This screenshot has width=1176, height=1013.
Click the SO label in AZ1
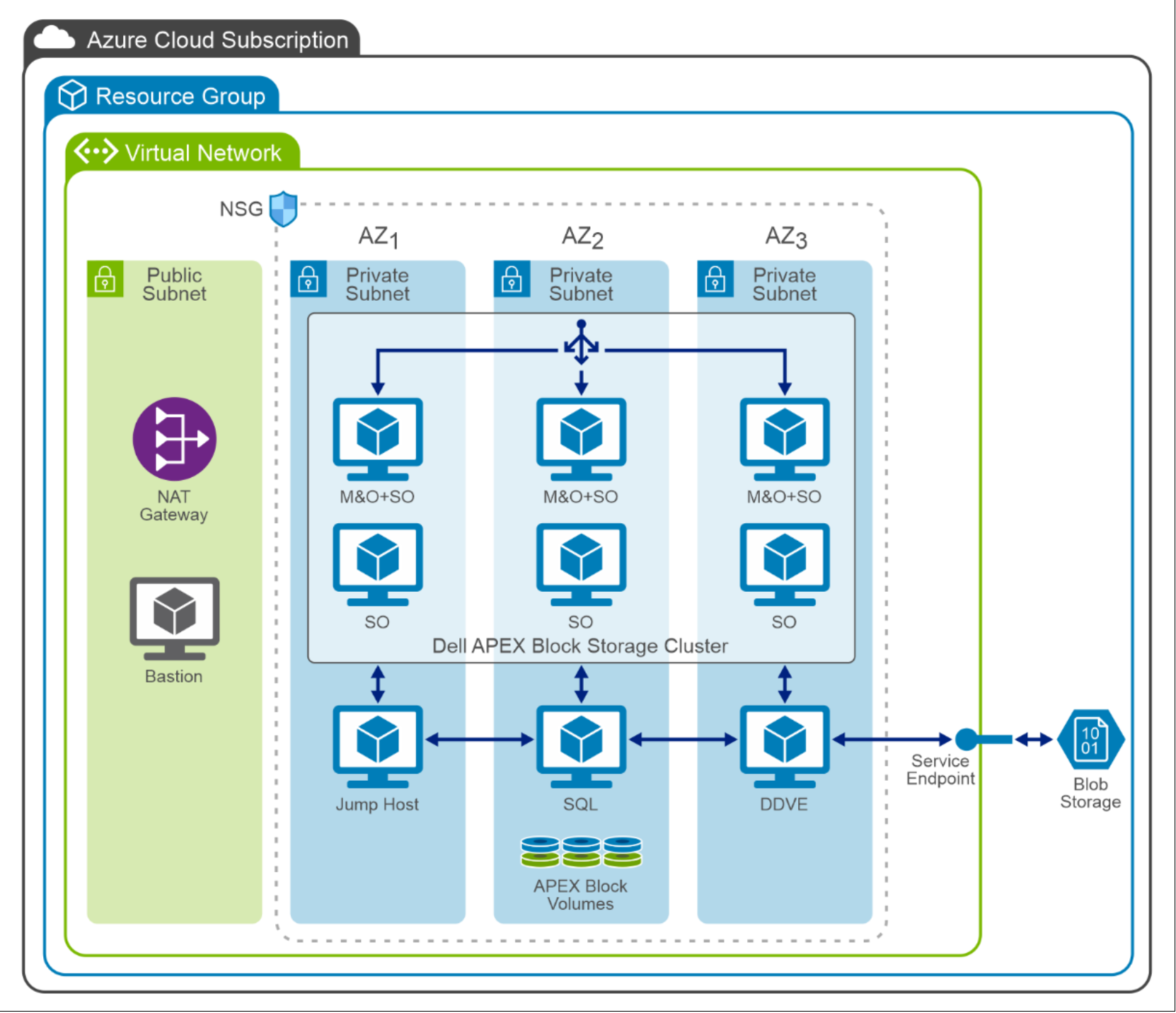(377, 622)
